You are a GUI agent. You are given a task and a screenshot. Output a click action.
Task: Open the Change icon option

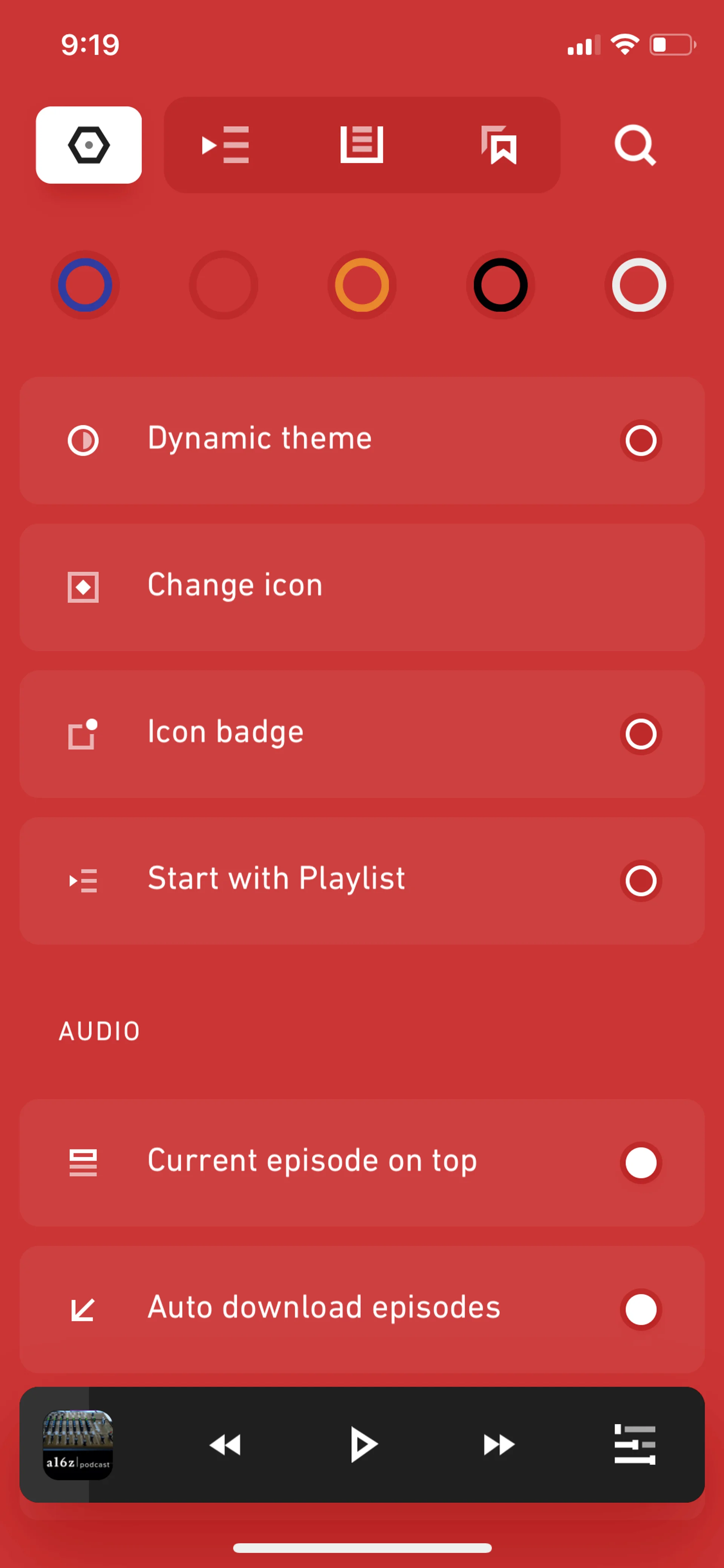(362, 587)
